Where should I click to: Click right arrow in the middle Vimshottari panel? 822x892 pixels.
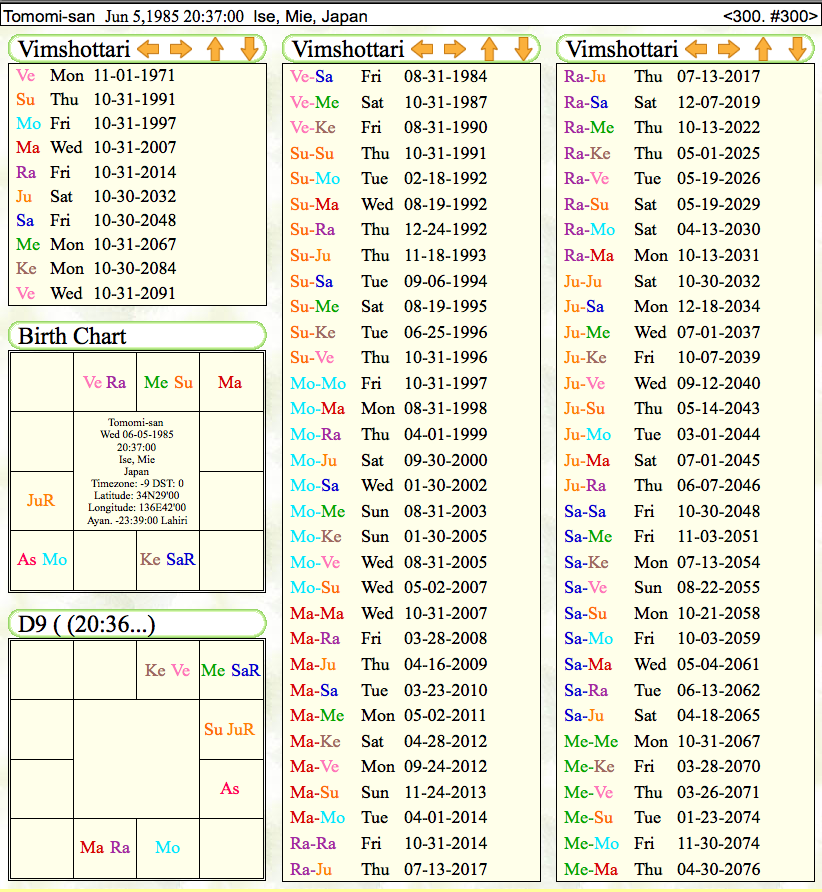point(455,49)
